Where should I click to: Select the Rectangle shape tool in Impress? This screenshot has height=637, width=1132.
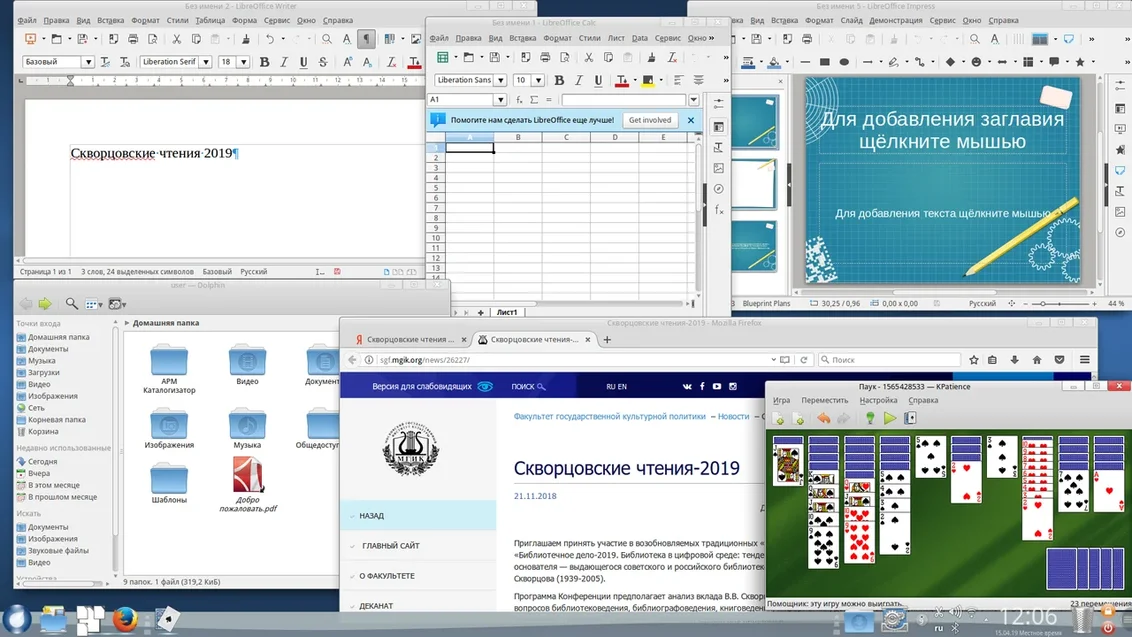824,62
